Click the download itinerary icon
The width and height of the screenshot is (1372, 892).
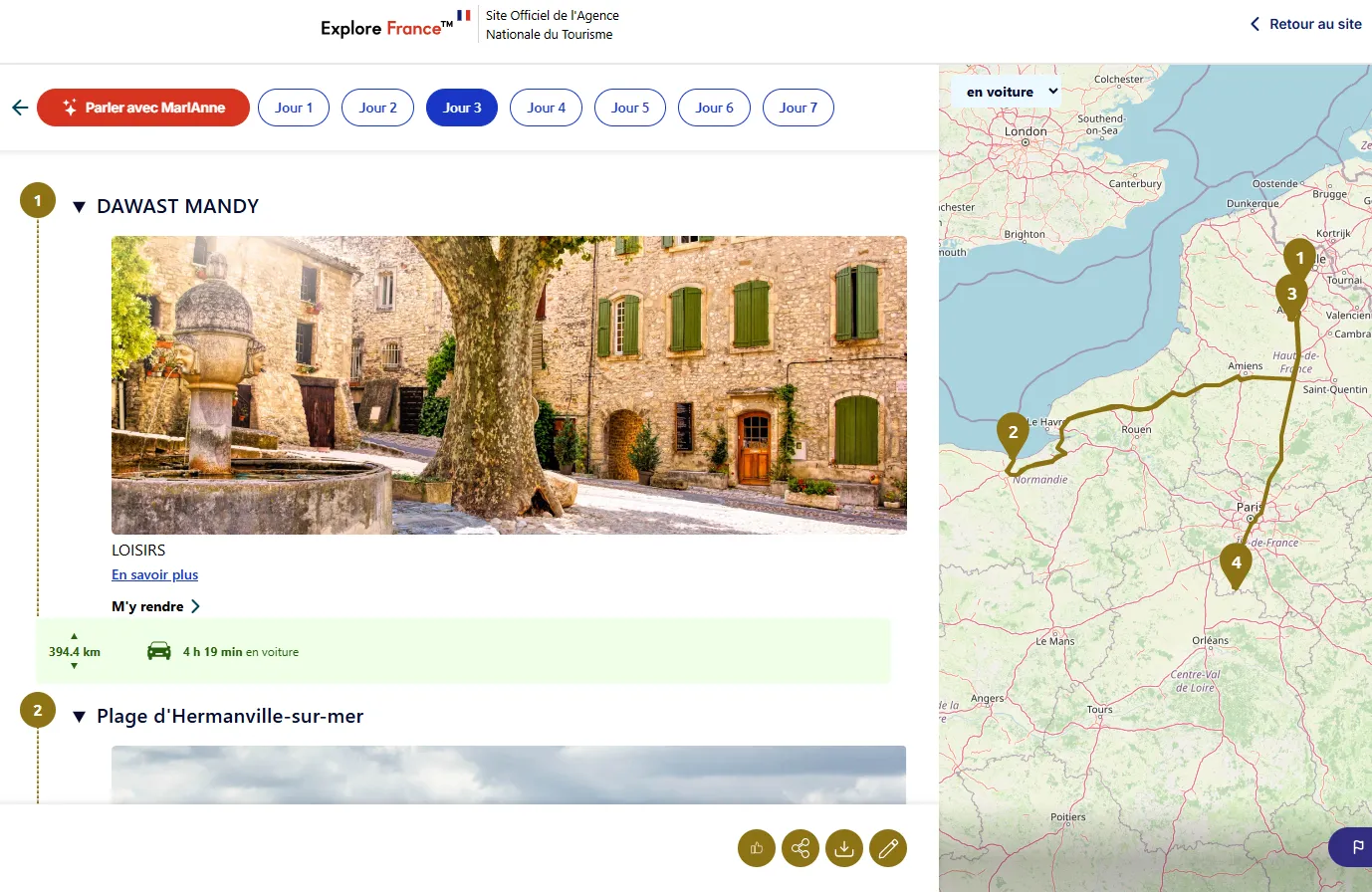[844, 848]
